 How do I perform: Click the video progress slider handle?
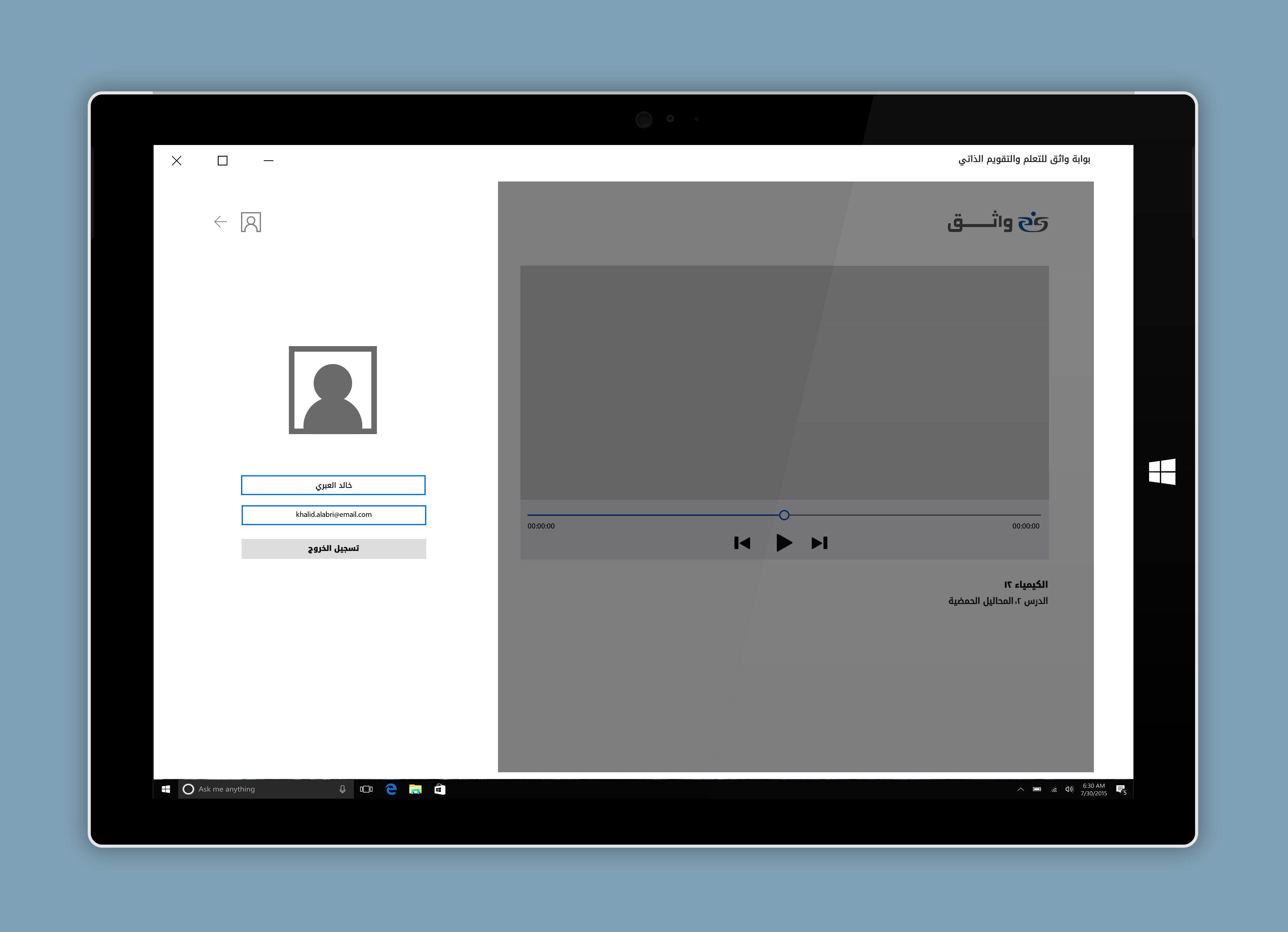pos(784,515)
